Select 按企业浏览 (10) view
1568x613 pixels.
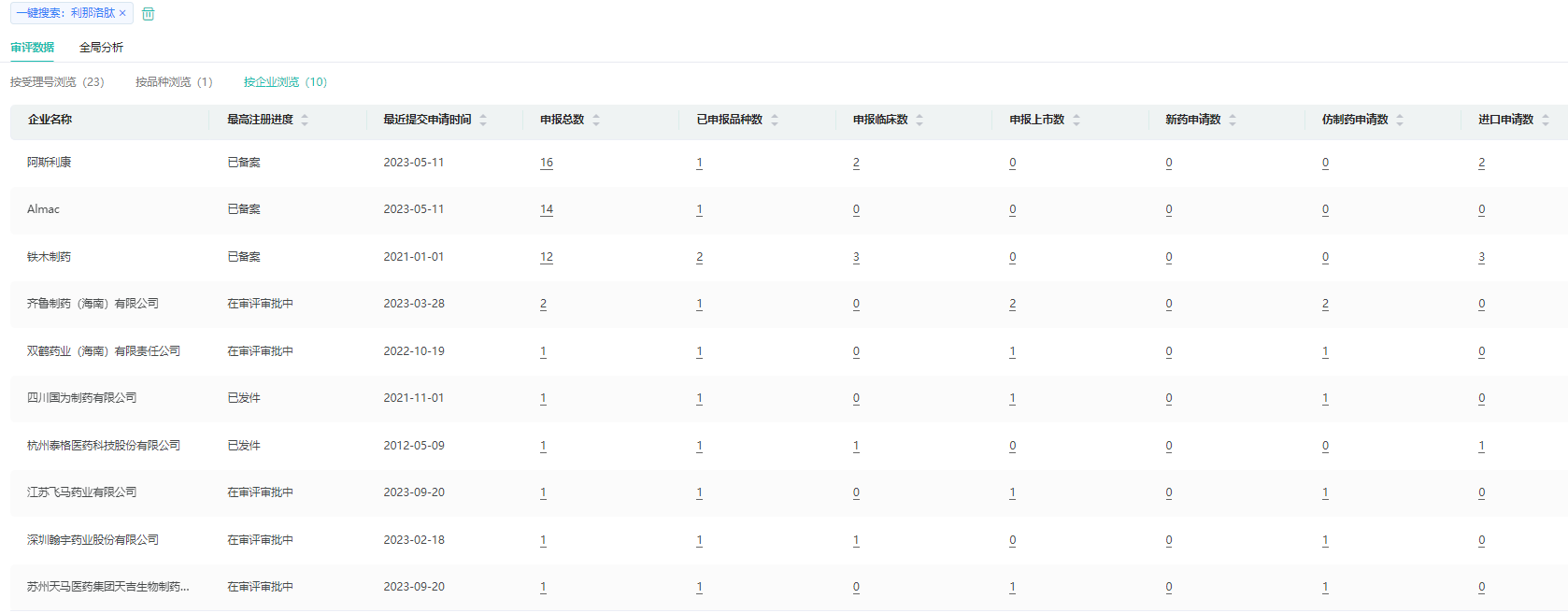[285, 82]
